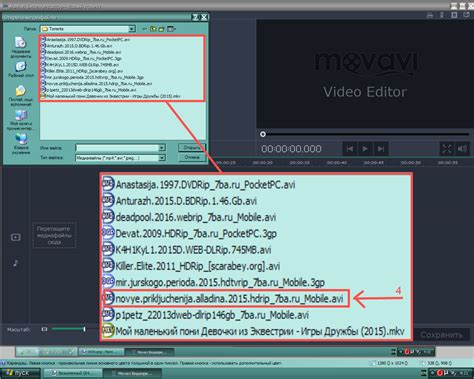Viewport: 474px width, 379px height.
Task: Open My Documents in the places bar
Action: tap(20, 95)
